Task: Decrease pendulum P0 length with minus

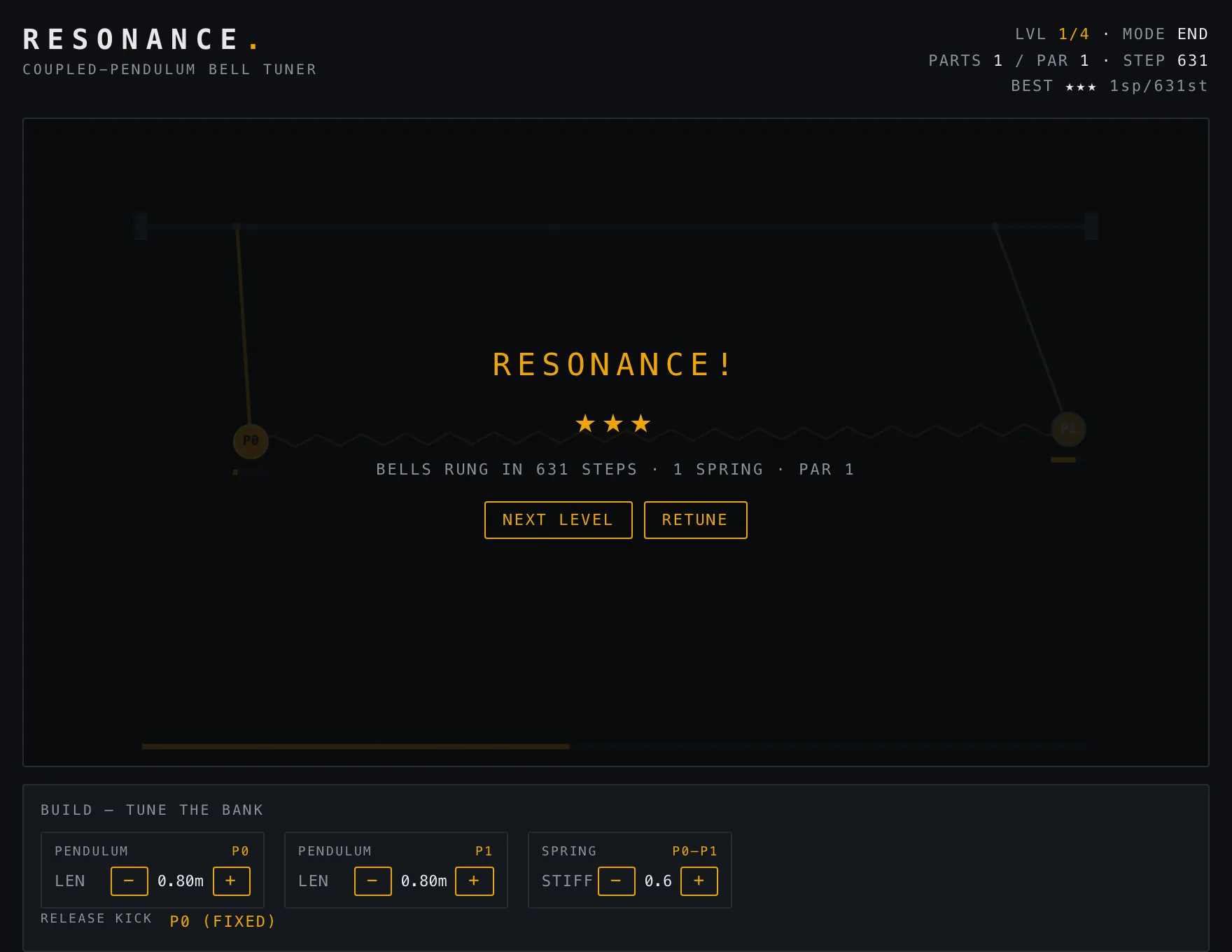Action: click(x=129, y=881)
